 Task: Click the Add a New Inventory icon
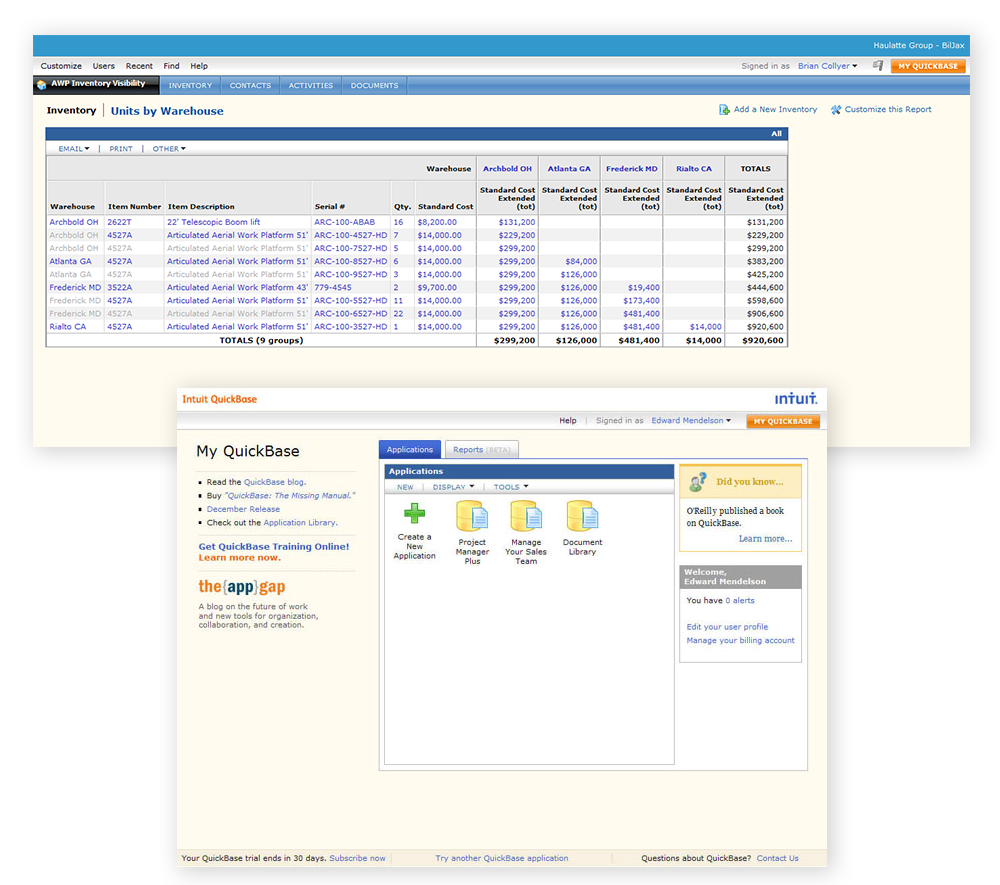tap(724, 110)
